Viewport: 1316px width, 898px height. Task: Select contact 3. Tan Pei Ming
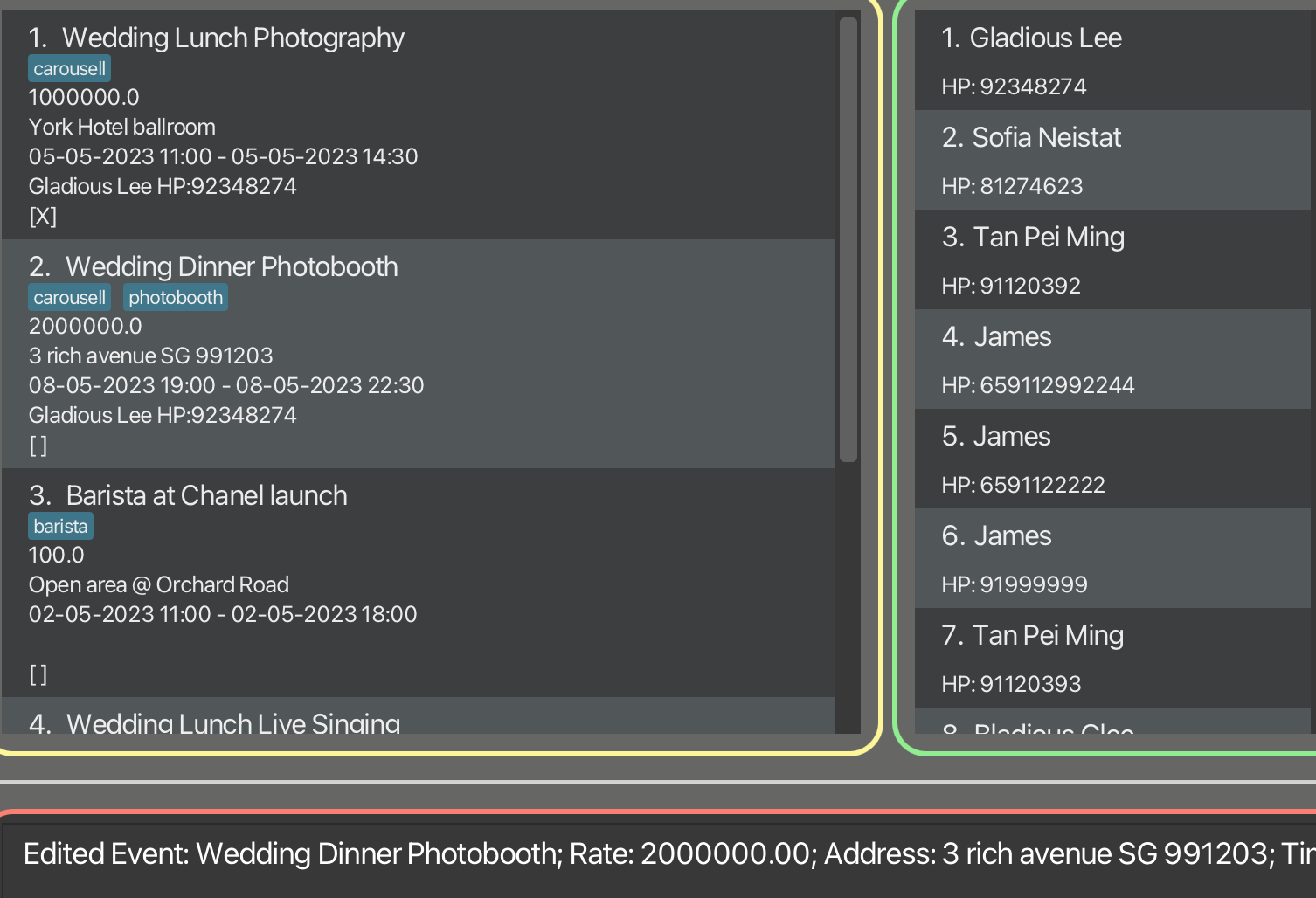(x=1112, y=259)
